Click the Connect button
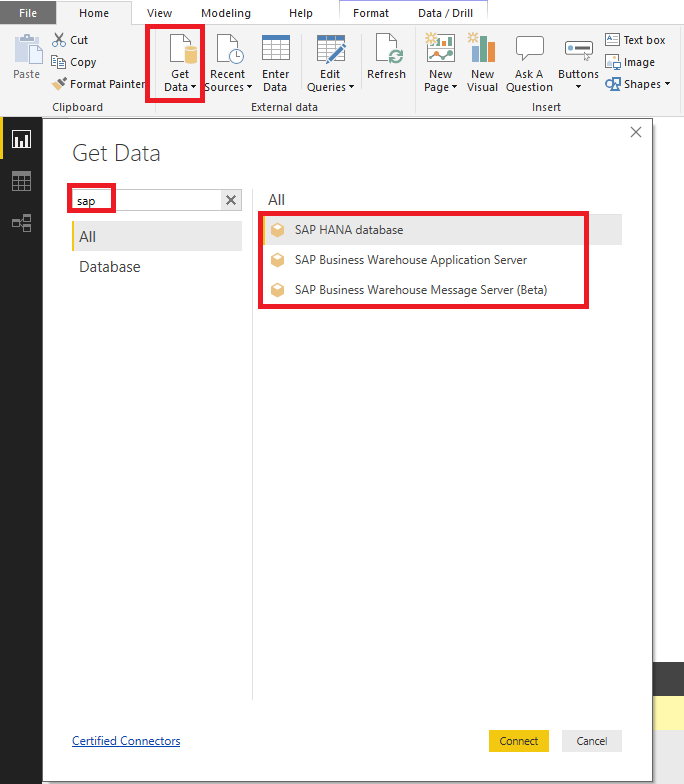The width and height of the screenshot is (684, 784). pos(518,740)
